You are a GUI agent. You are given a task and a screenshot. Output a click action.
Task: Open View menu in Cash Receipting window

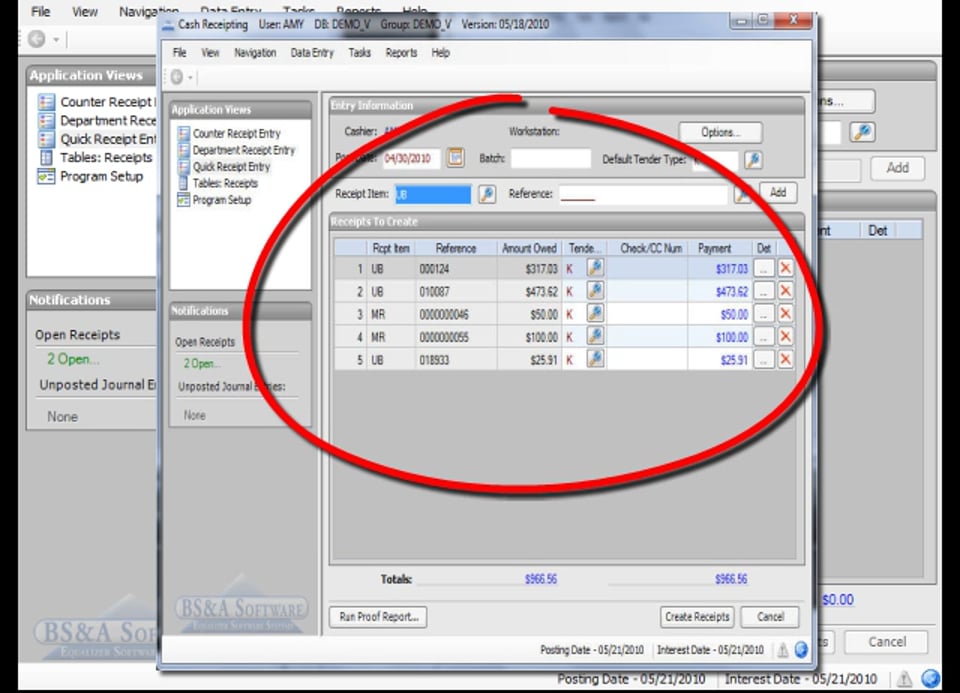[210, 53]
